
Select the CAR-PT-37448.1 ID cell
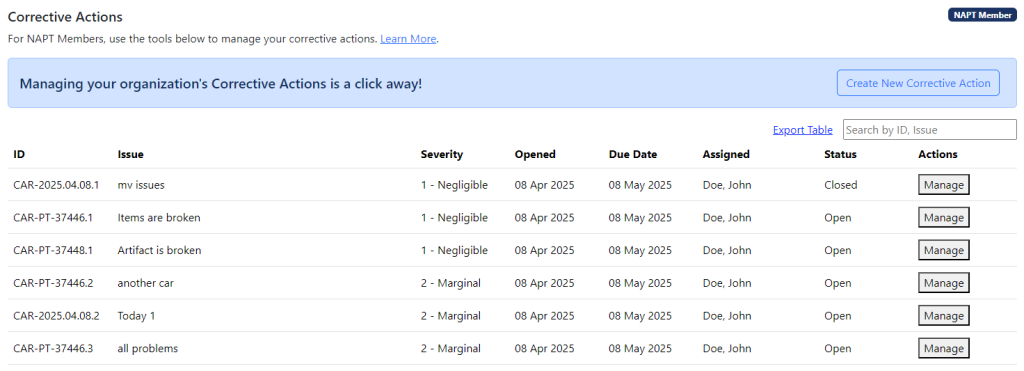tap(53, 250)
